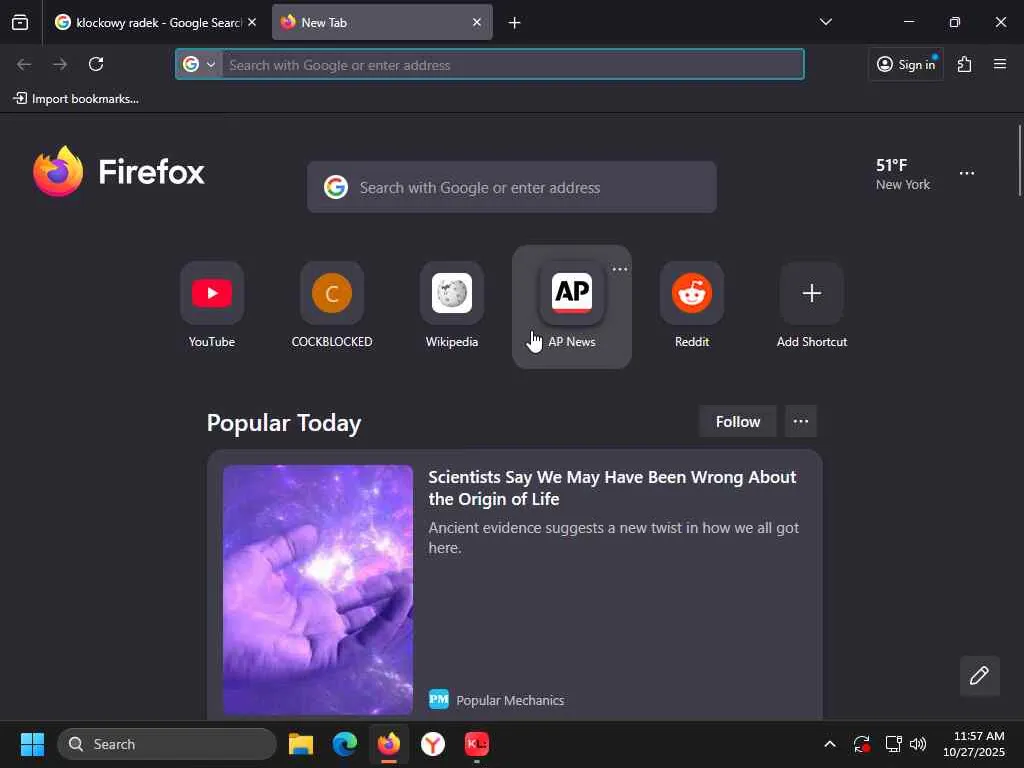Switch to the New Tab tab

(x=382, y=22)
